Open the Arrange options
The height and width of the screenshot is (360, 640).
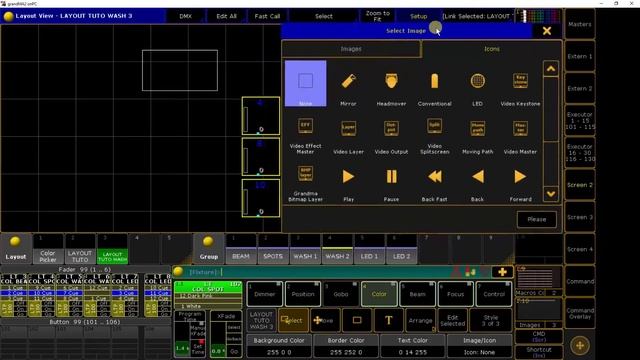point(420,320)
